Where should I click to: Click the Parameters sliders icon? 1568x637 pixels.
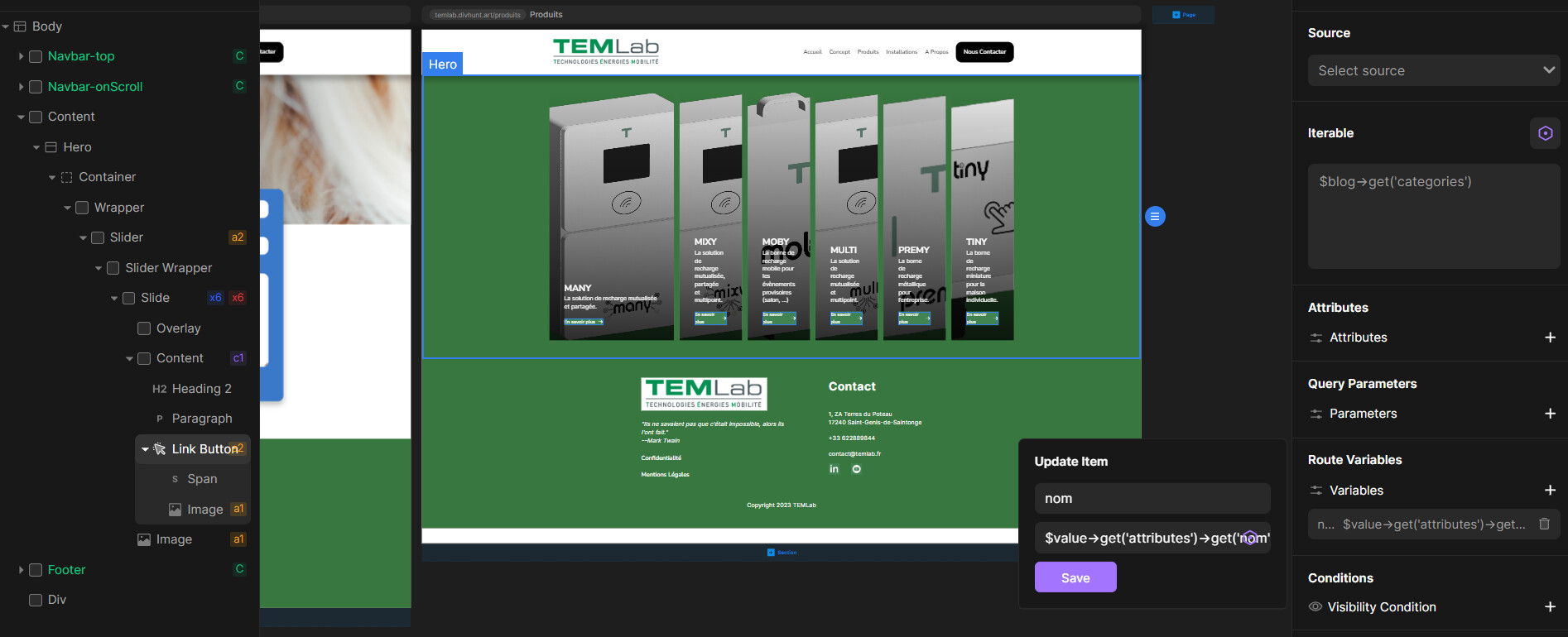point(1316,414)
